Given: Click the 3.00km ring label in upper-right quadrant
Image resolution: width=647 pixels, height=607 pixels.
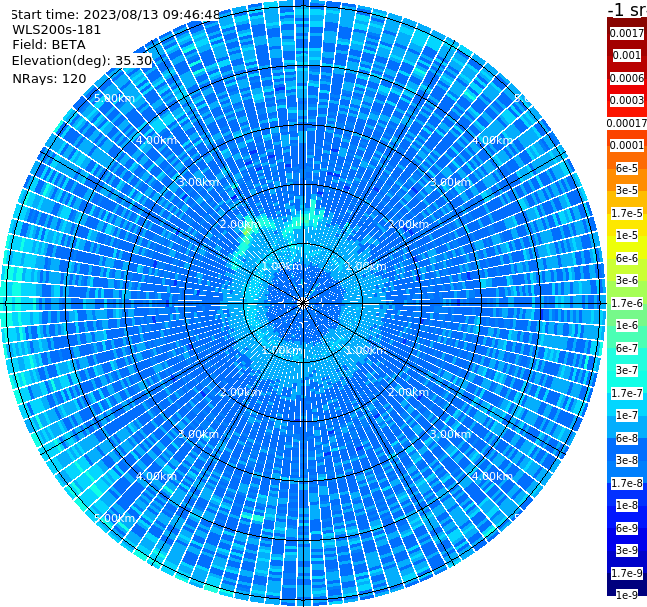Looking at the screenshot, I should click(451, 182).
